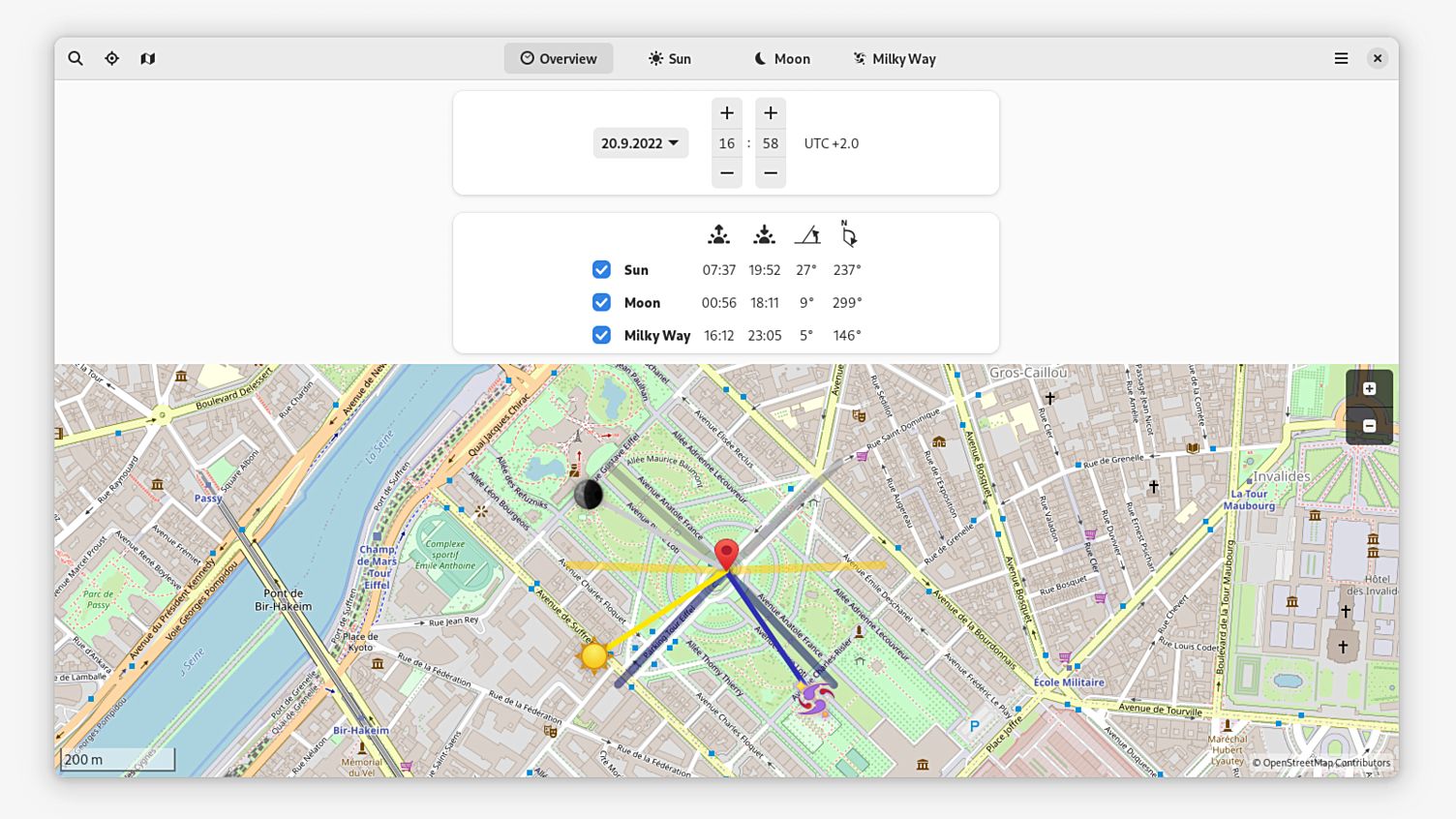The width and height of the screenshot is (1456, 819).
Task: Click the altitude angle column icon
Action: pyautogui.click(x=807, y=234)
